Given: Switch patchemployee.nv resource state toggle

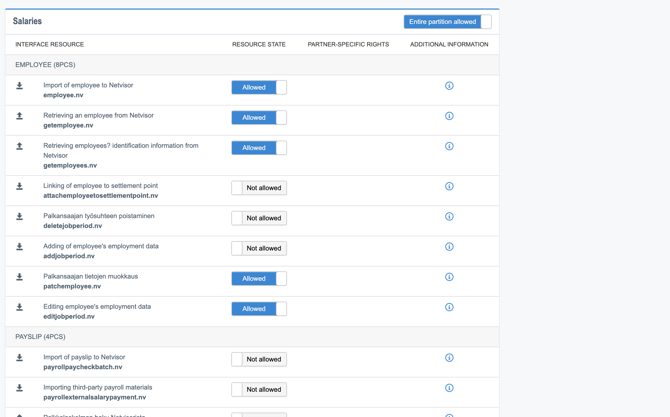Looking at the screenshot, I should pos(259,279).
